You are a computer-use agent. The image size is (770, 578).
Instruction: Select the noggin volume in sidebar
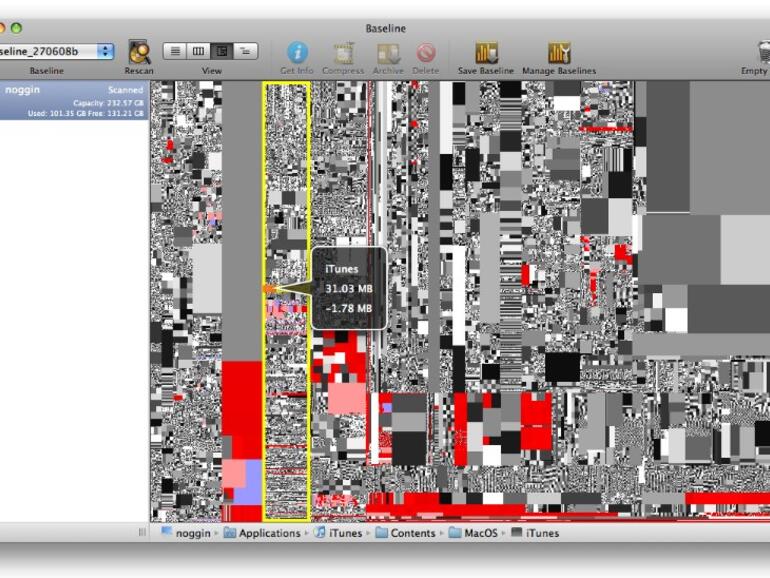74,101
